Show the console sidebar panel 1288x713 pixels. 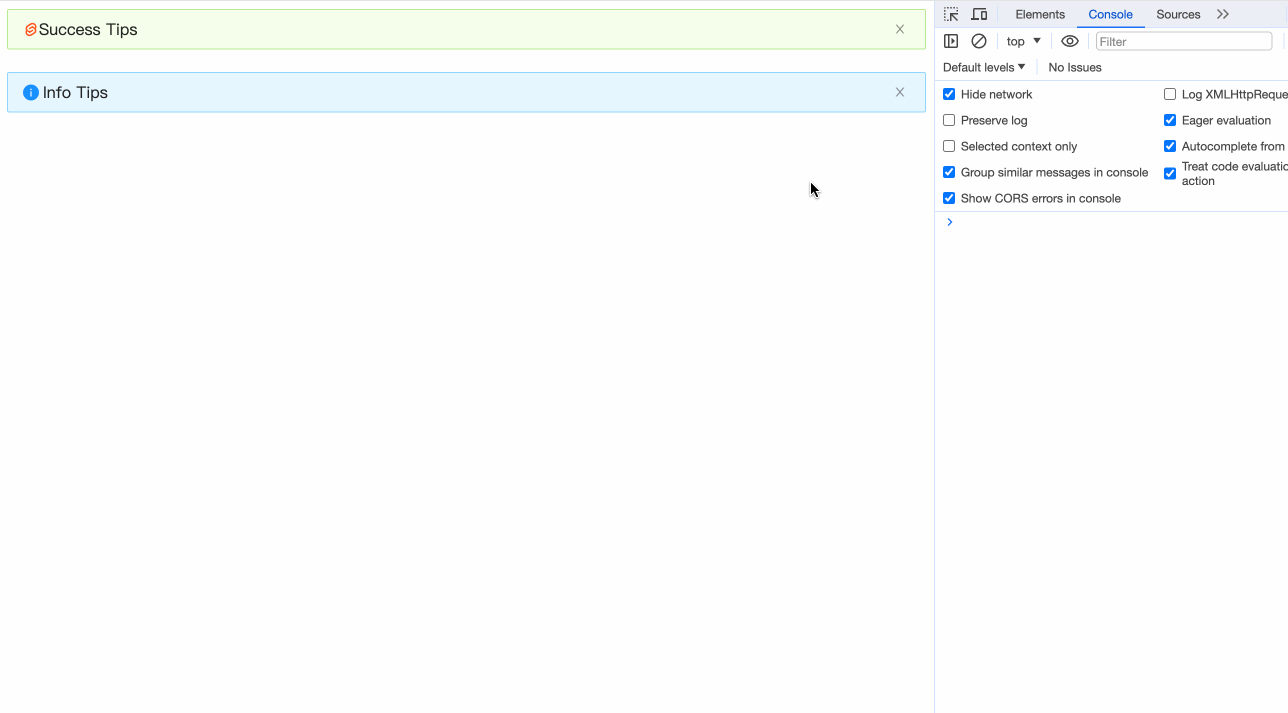951,41
